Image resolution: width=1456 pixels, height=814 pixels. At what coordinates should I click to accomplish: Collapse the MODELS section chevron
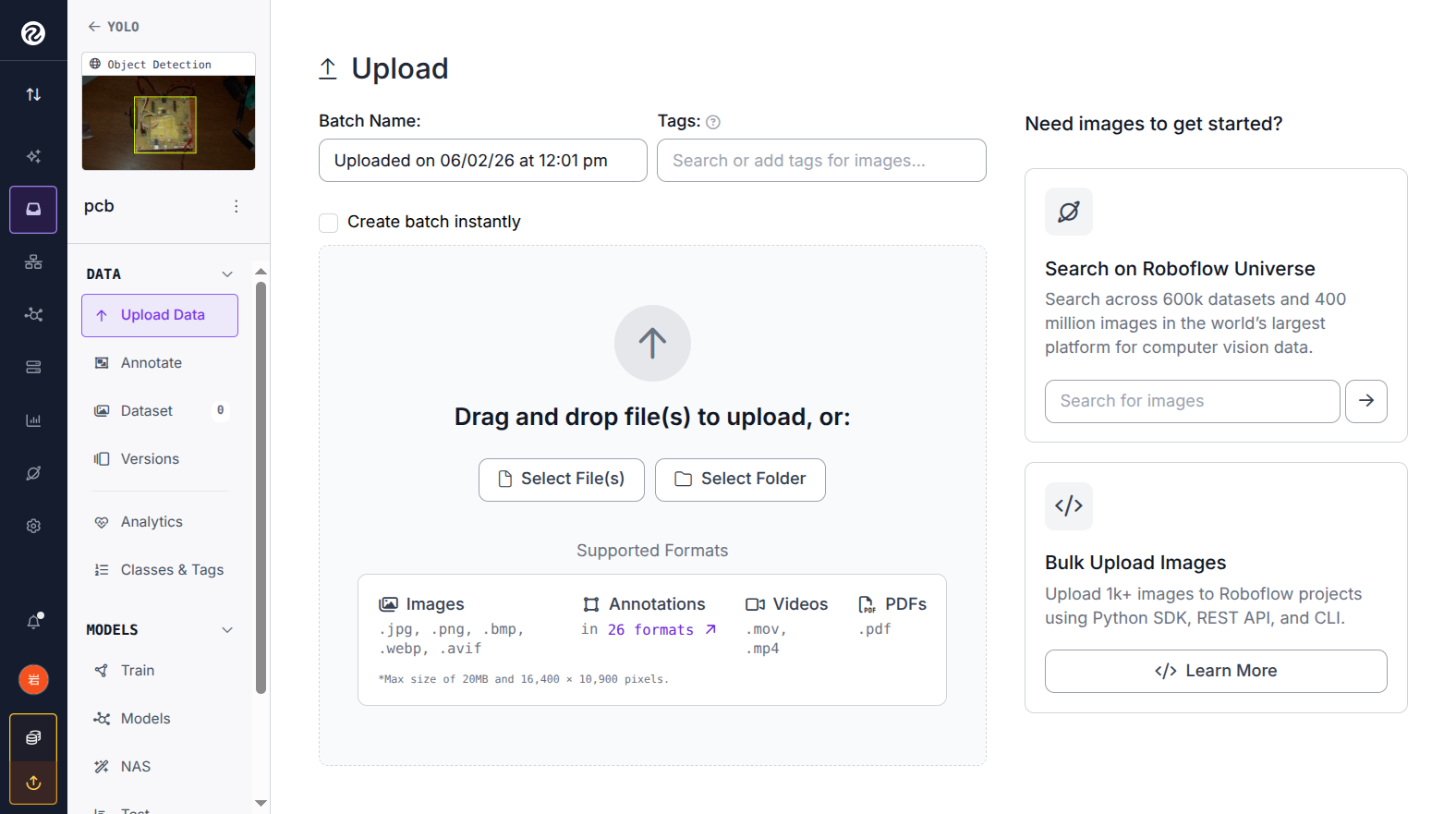point(227,630)
